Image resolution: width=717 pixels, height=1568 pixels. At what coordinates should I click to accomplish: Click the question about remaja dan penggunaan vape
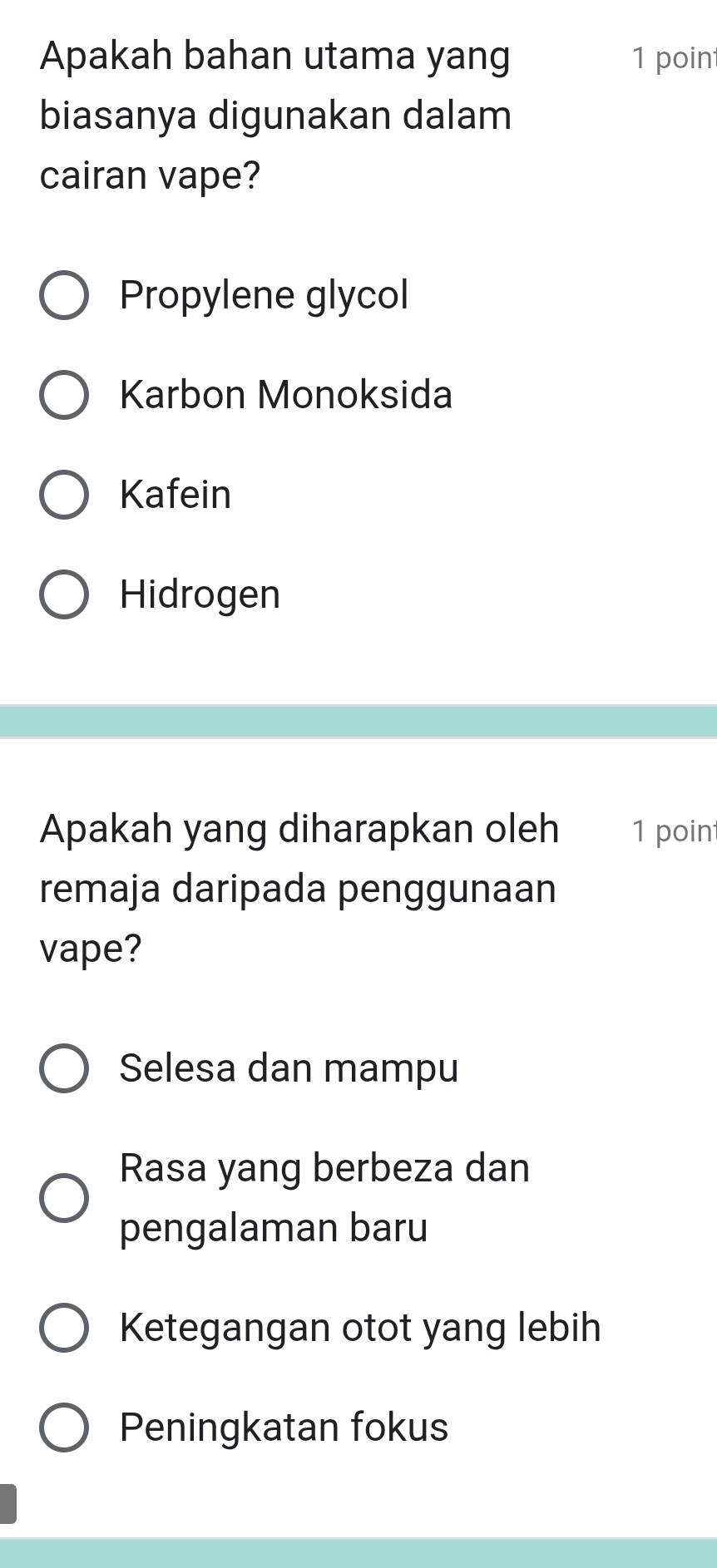pyautogui.click(x=299, y=889)
